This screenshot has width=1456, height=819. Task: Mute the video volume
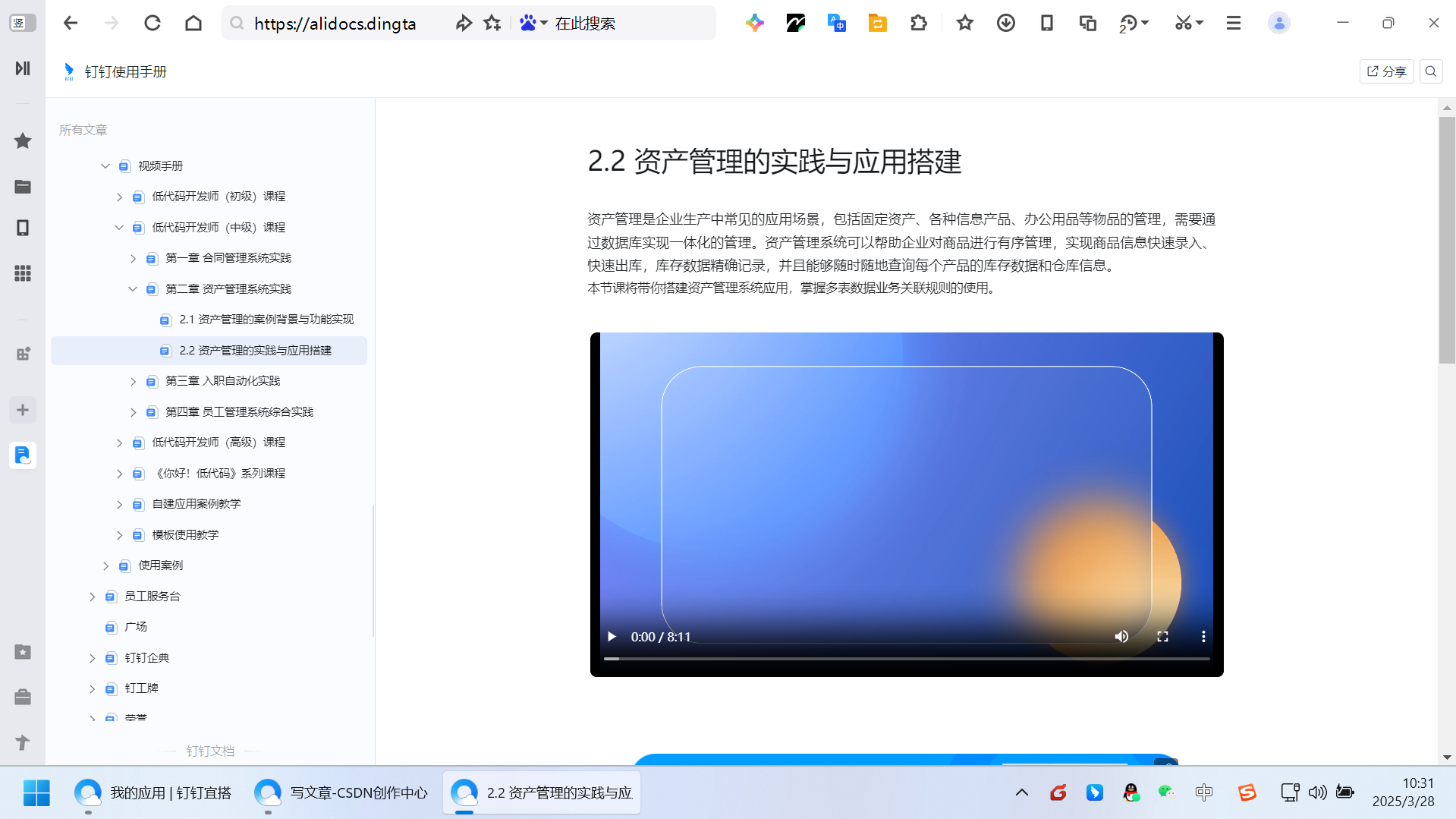(x=1121, y=637)
